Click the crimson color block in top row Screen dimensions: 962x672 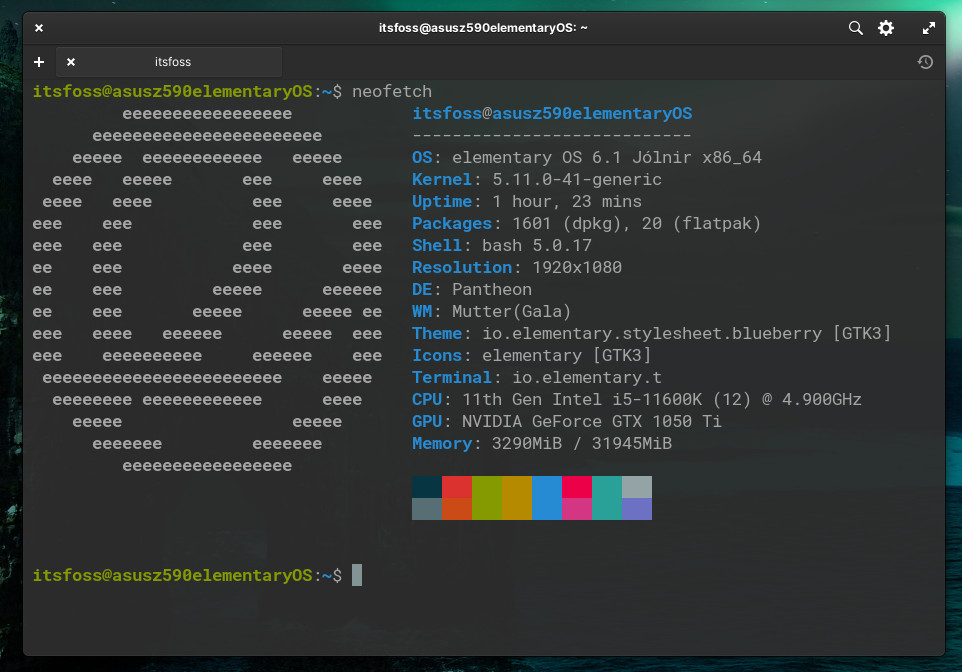click(577, 487)
